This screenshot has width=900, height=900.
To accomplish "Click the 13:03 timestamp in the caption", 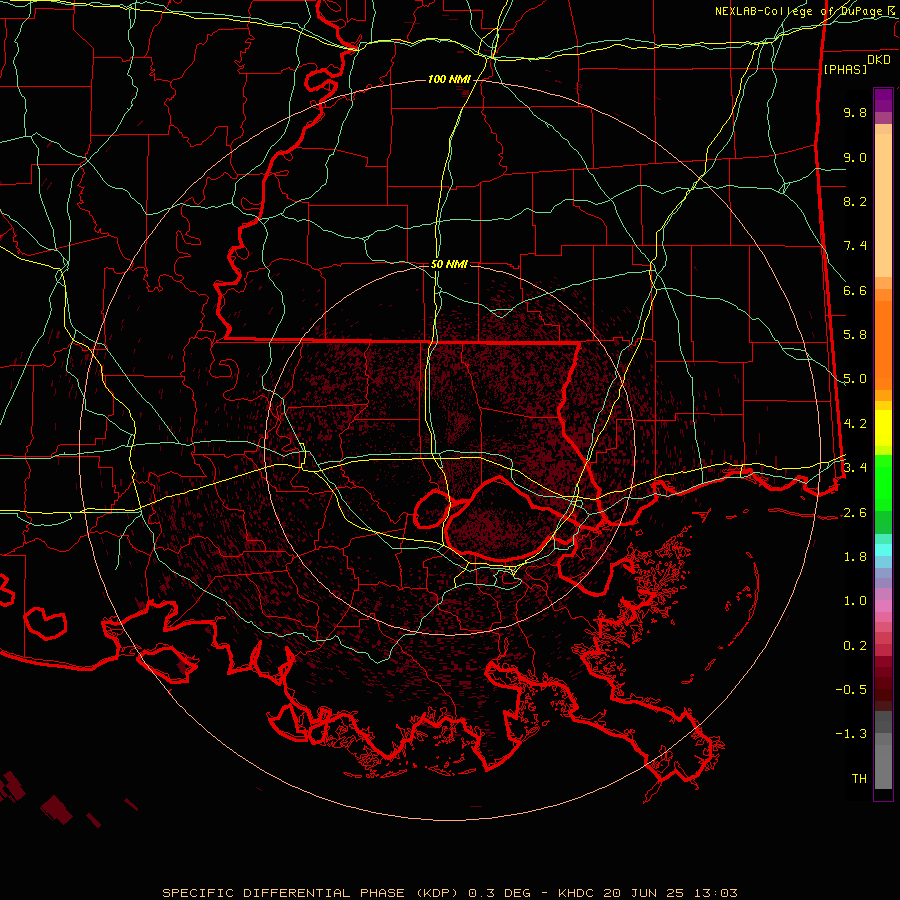I will [715, 893].
